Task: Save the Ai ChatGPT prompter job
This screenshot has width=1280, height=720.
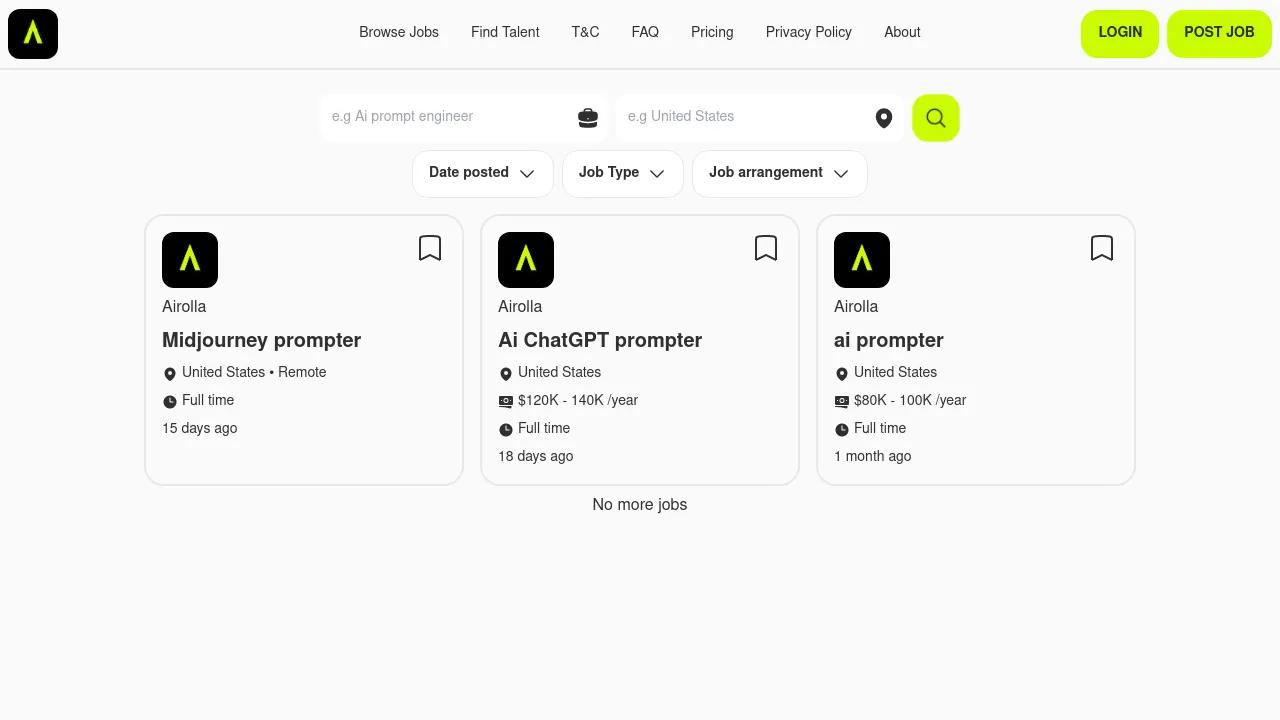Action: tap(766, 248)
